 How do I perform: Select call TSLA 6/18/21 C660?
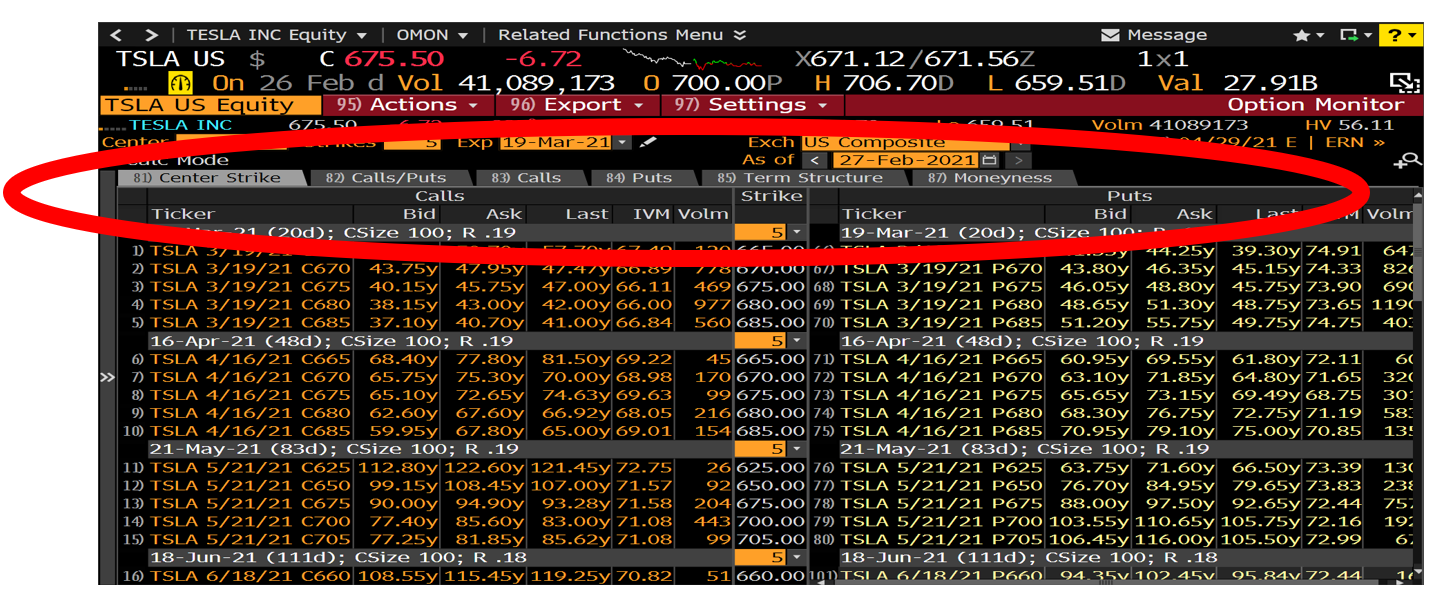click(x=250, y=576)
